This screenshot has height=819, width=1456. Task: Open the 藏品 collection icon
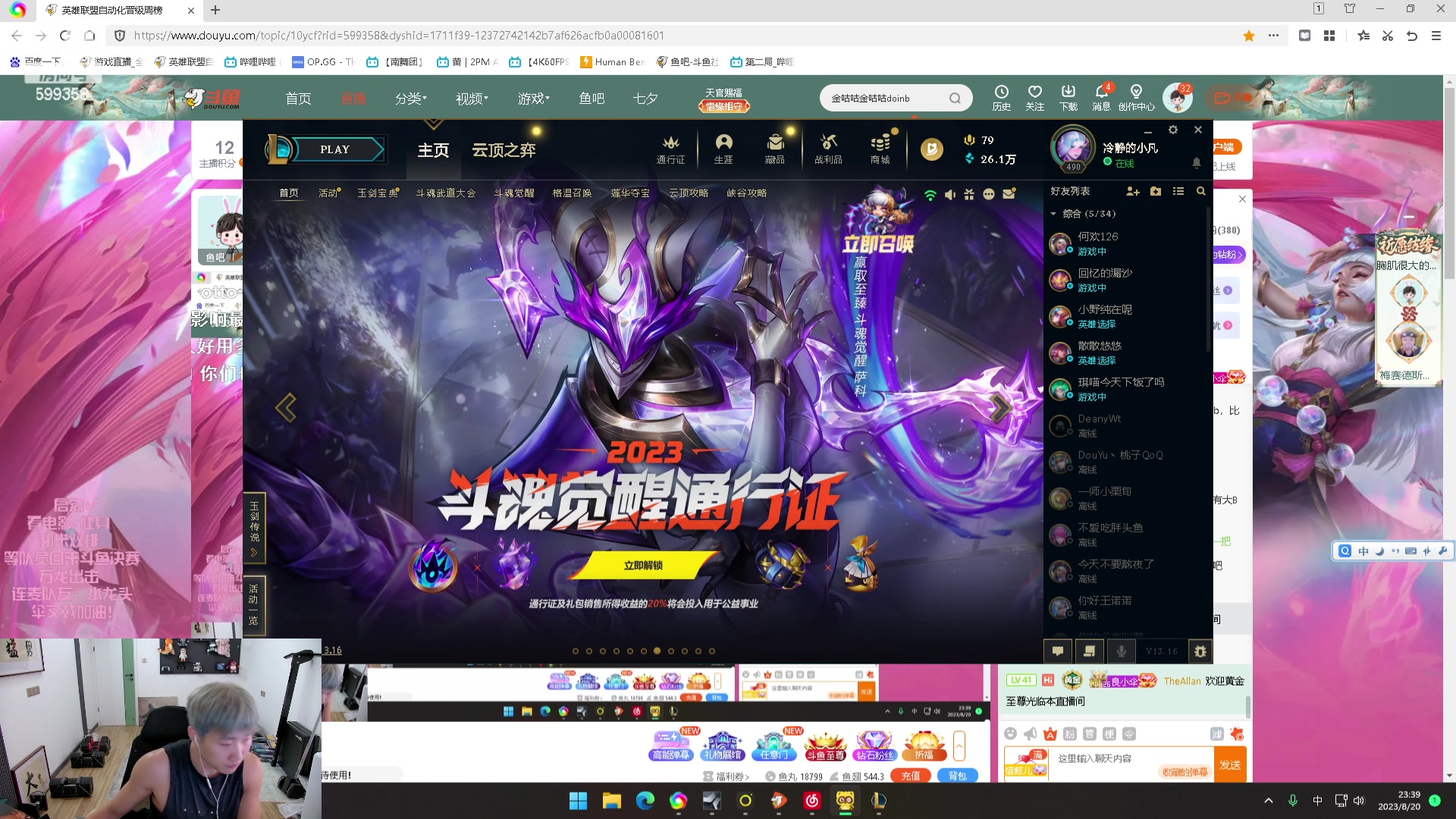(x=775, y=149)
